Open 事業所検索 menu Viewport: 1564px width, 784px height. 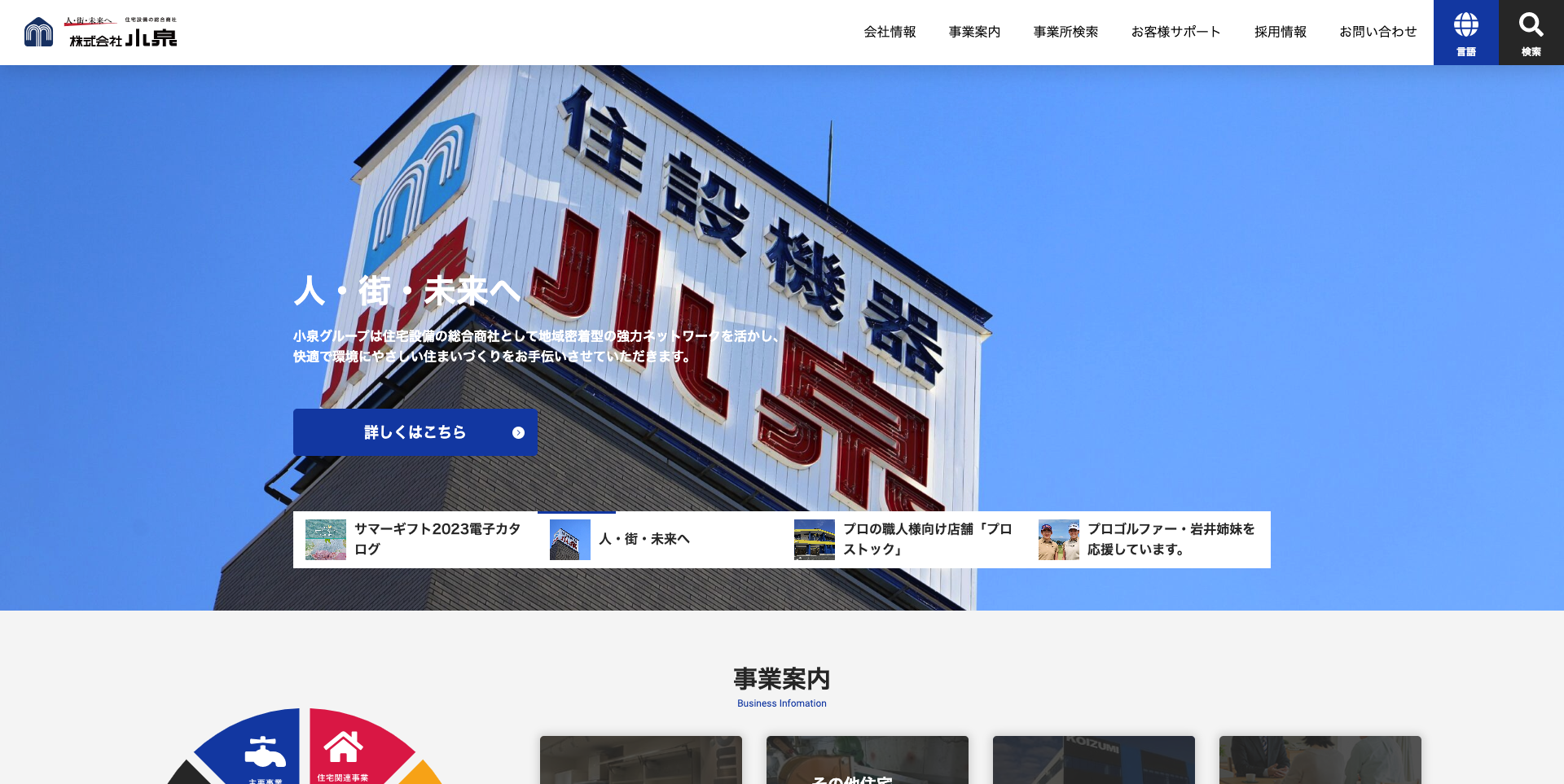(1065, 32)
